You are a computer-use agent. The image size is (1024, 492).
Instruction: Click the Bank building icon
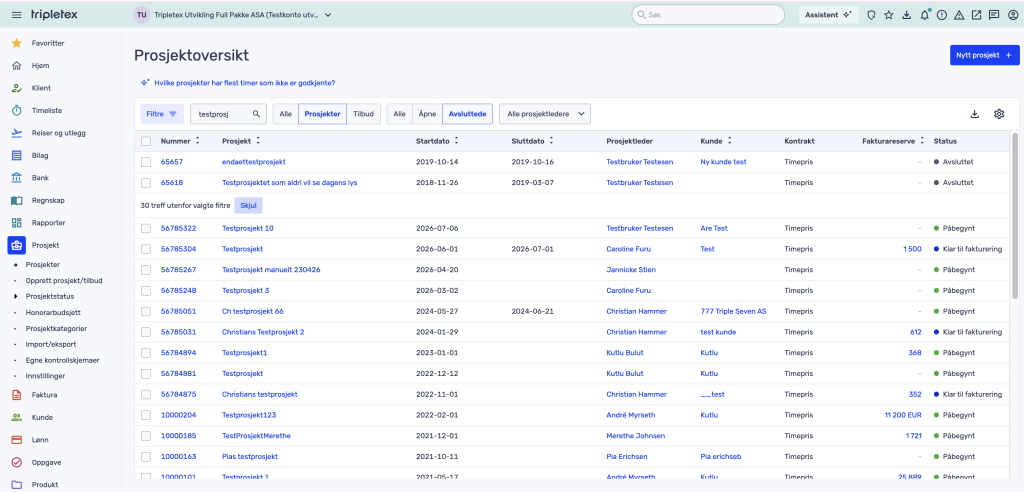coord(17,178)
